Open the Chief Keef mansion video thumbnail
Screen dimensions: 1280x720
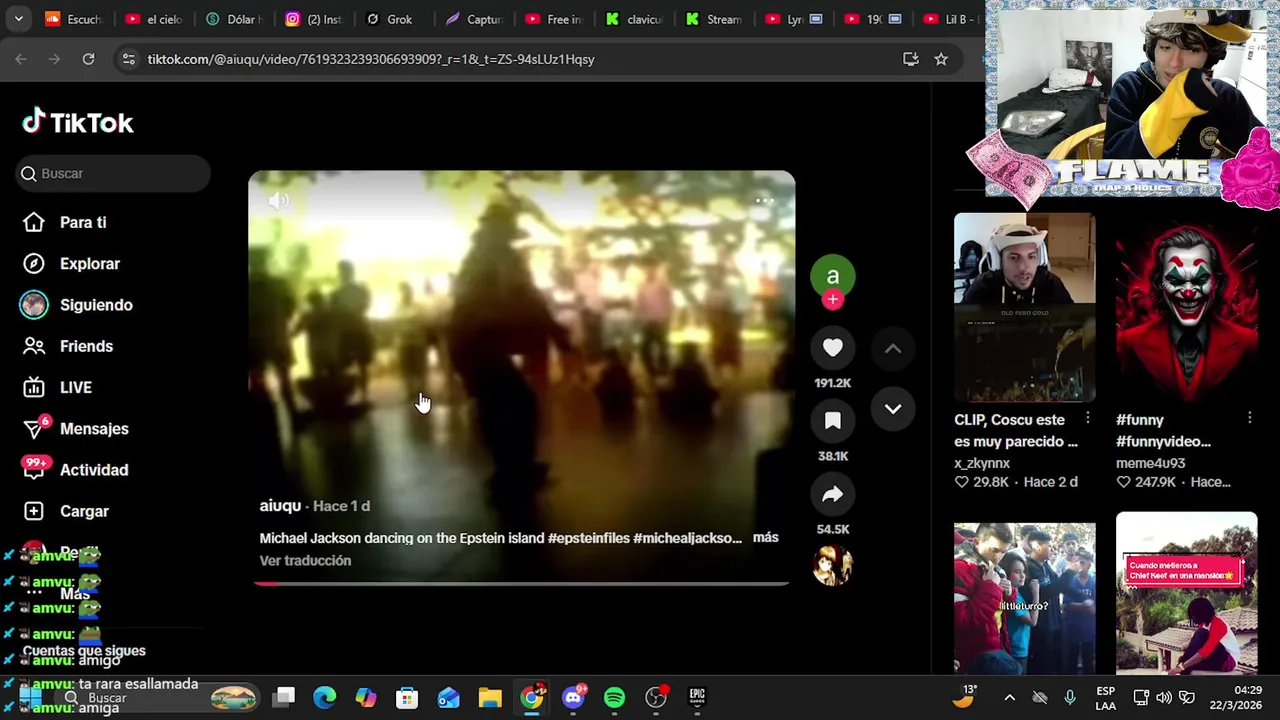(1186, 594)
